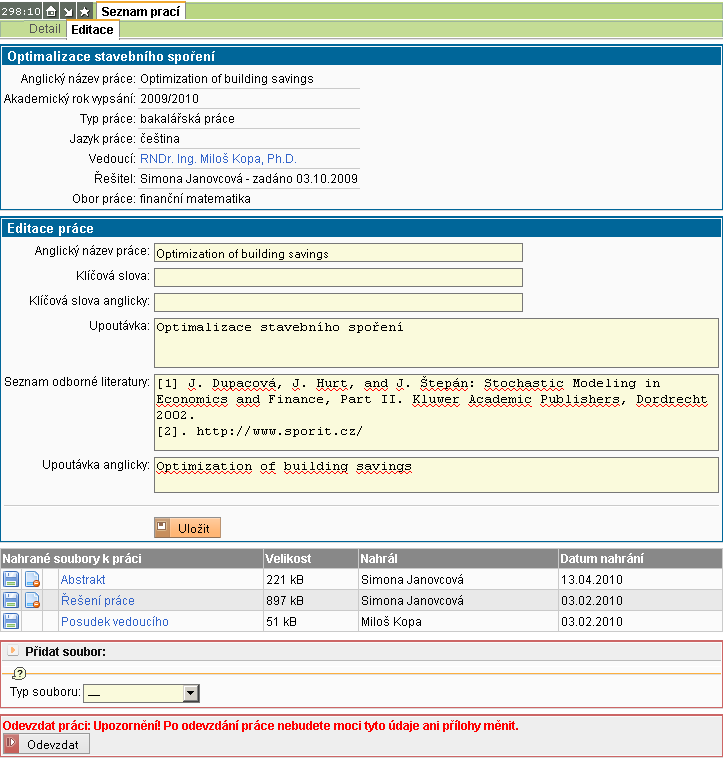Click the Odevzdat submit button
725x761 pixels.
pos(48,744)
